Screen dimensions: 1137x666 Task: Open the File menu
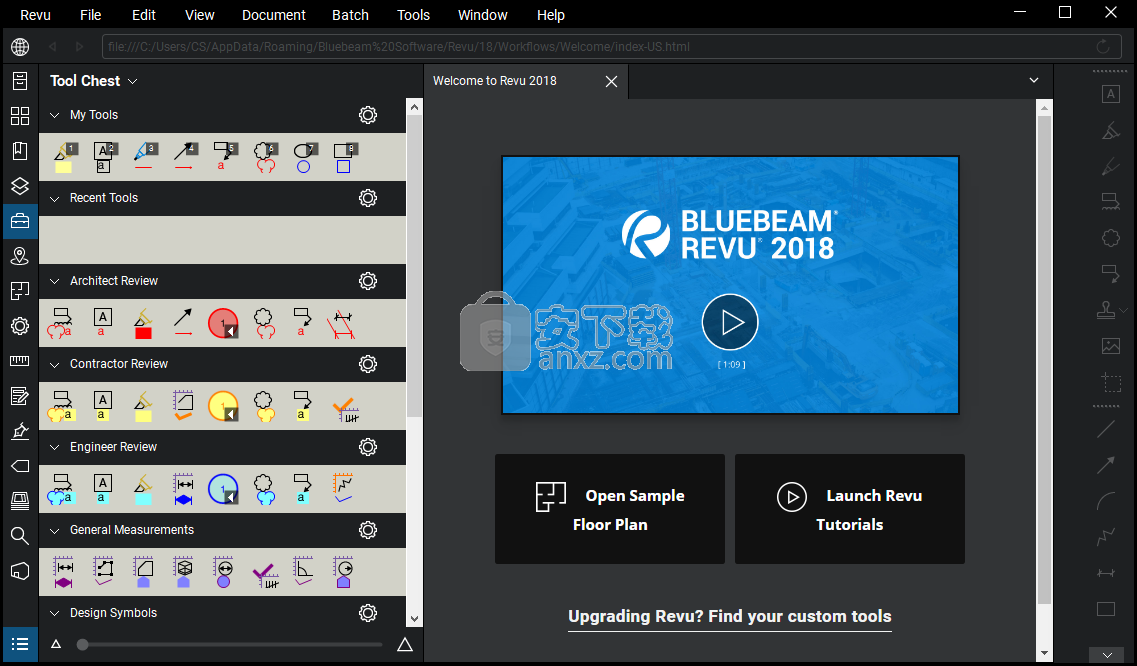point(91,15)
